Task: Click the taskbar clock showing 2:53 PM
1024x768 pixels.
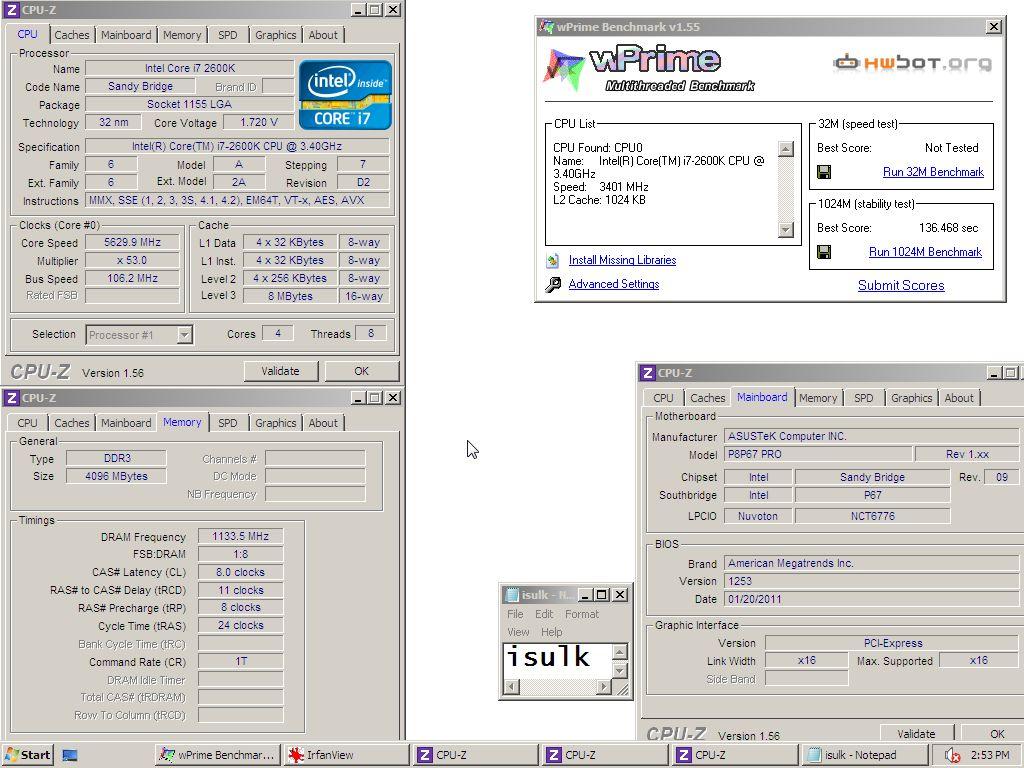Action: point(989,756)
